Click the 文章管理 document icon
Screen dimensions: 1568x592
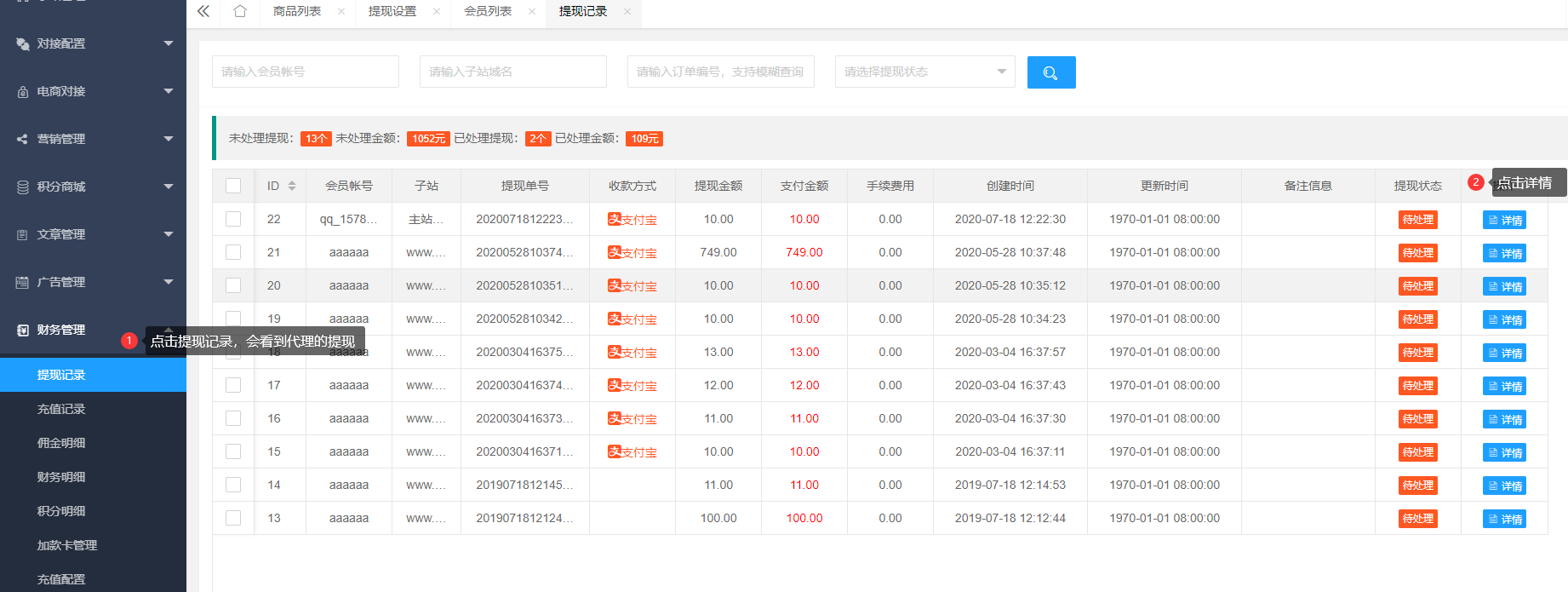[23, 234]
